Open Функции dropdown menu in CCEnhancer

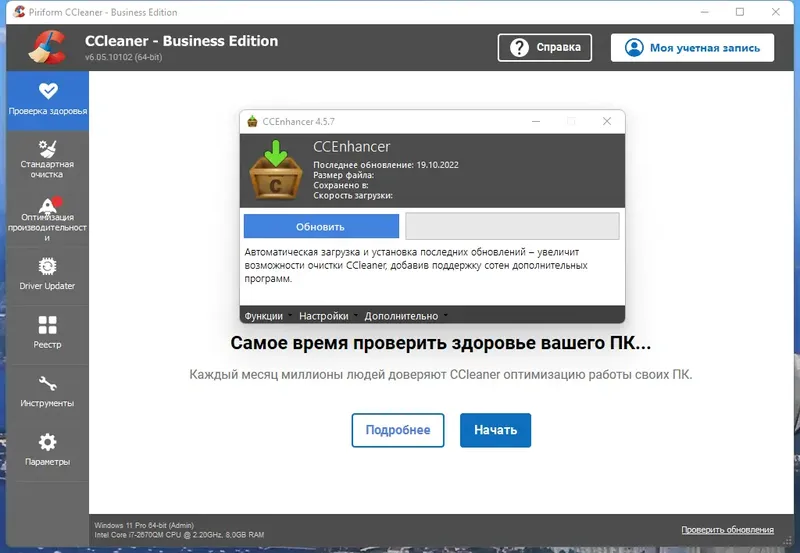click(268, 316)
